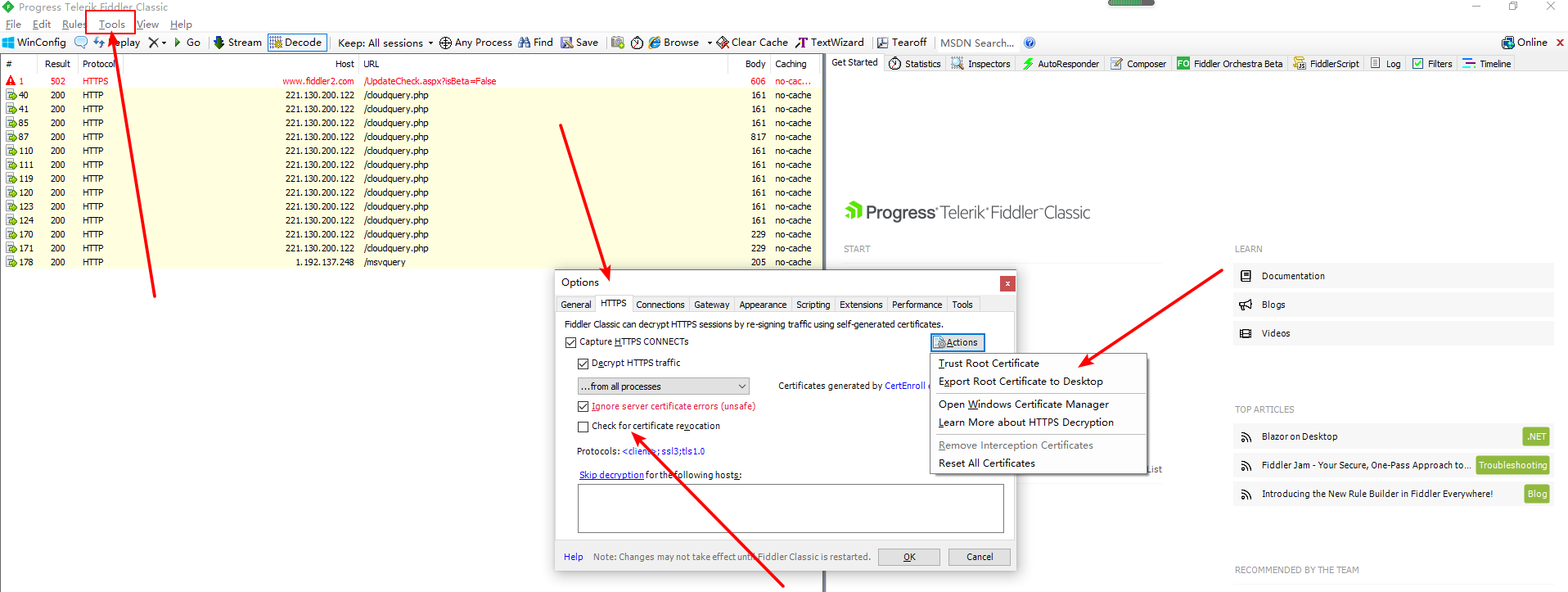Click the timer clock icon
Screen dimensions: 1568x592
[x=638, y=43]
